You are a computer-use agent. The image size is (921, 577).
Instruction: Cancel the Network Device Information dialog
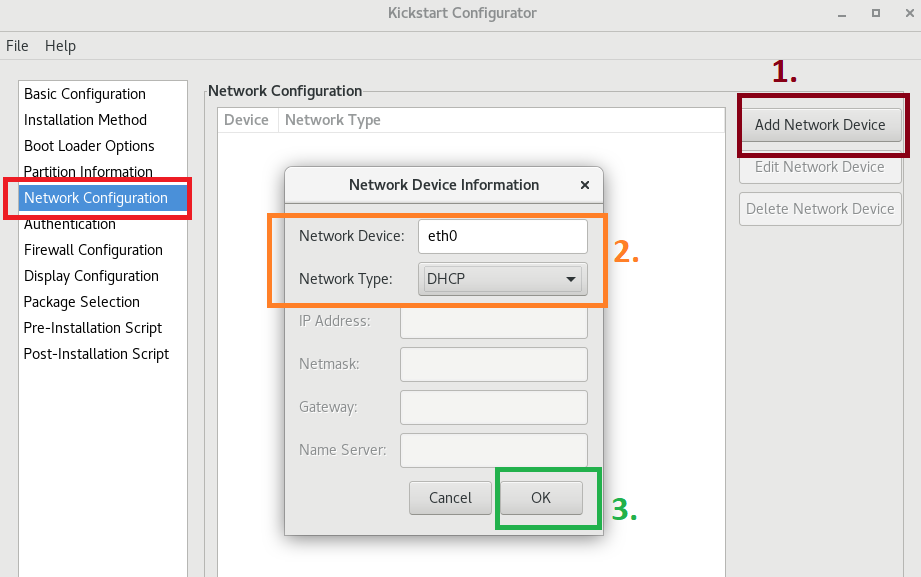pyautogui.click(x=450, y=497)
